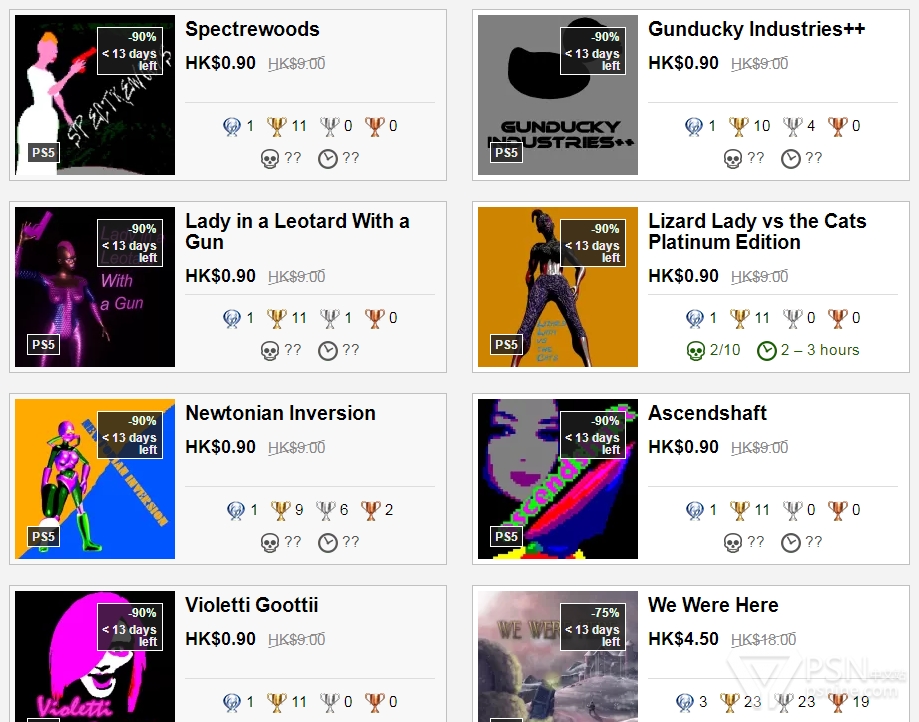Select the Newtonian Inversion cover thumbnail
919x722 pixels.
95,479
